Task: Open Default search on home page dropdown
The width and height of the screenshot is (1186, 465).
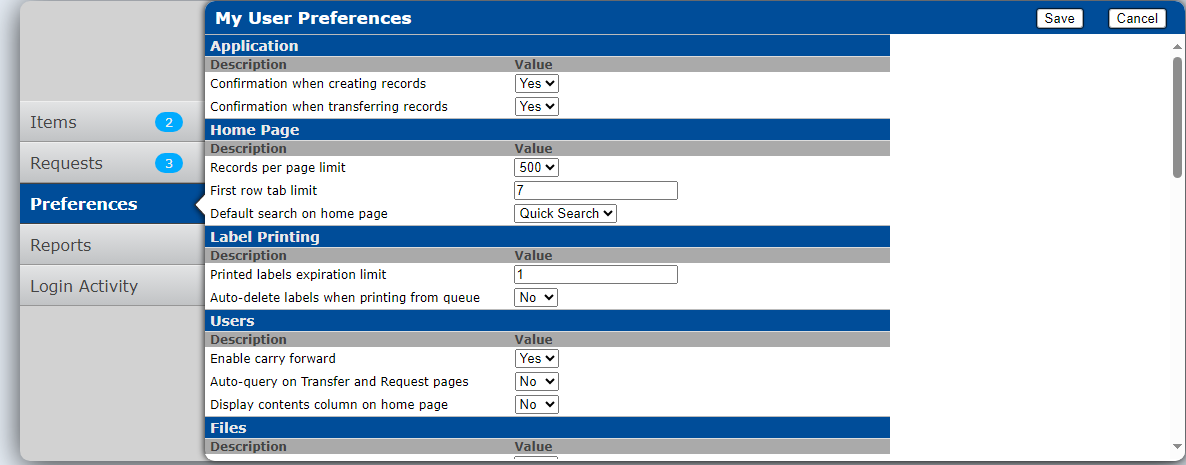Action: (566, 213)
